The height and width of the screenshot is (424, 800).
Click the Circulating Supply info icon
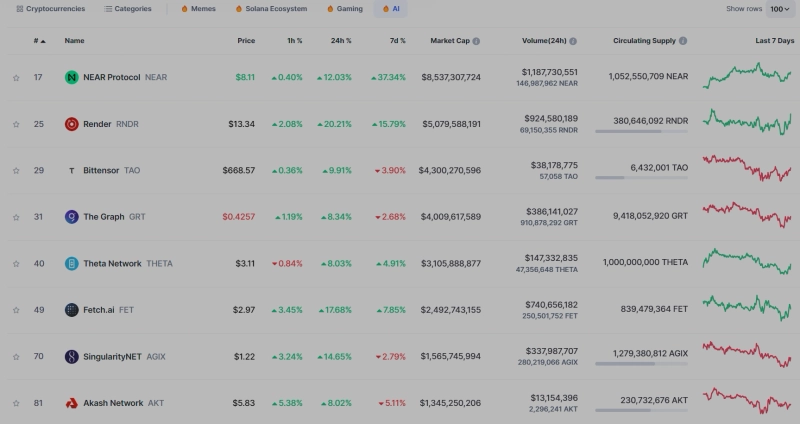coord(683,41)
